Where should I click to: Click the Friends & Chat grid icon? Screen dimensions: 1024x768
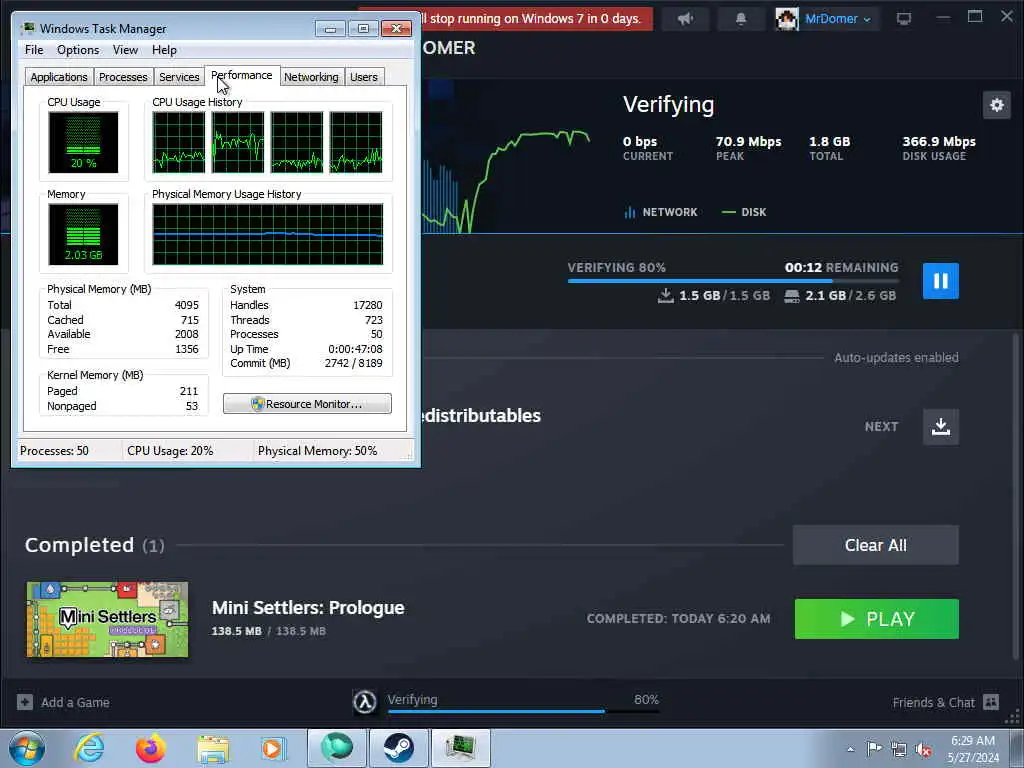(991, 702)
